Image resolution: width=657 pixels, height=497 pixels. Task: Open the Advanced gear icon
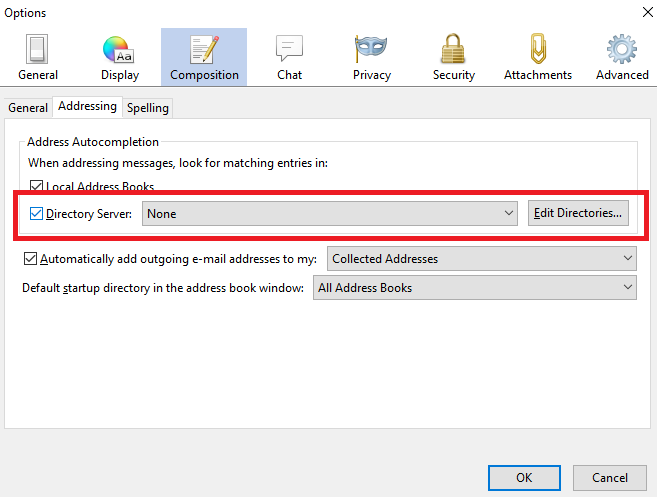622,50
